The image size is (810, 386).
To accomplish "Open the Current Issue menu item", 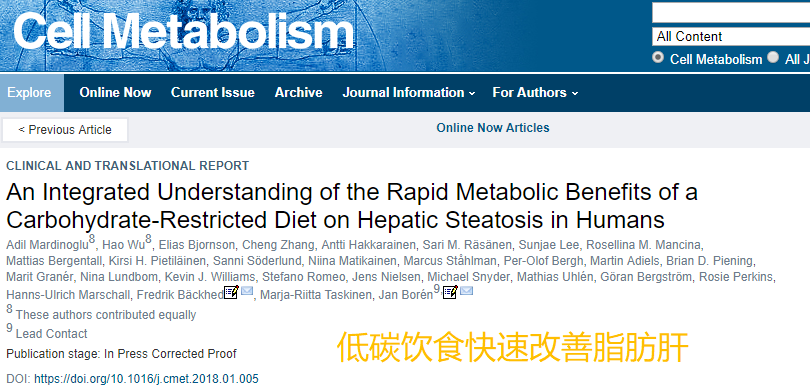I will pyautogui.click(x=213, y=93).
